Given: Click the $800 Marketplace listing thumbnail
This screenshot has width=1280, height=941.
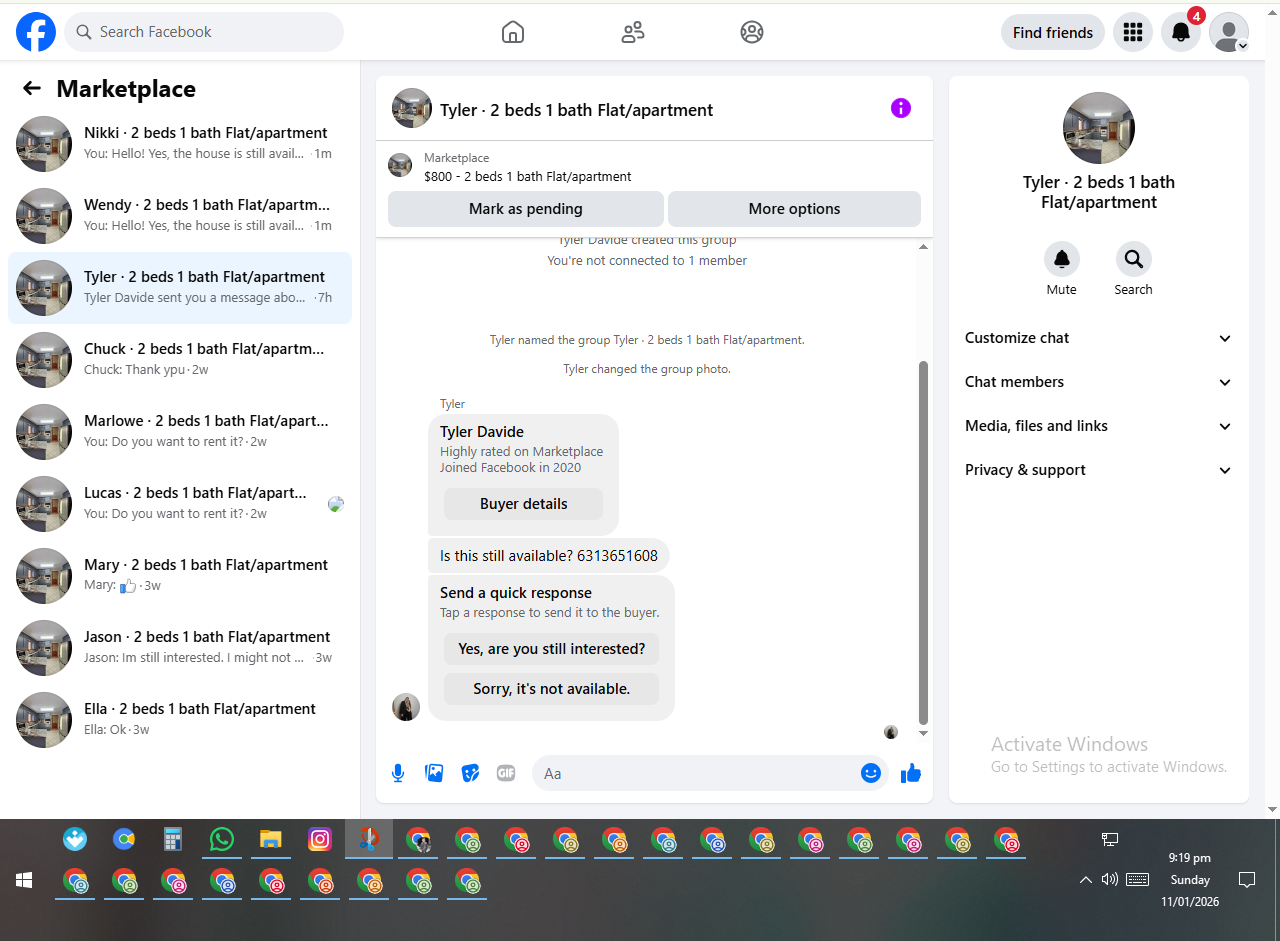Looking at the screenshot, I should point(400,165).
